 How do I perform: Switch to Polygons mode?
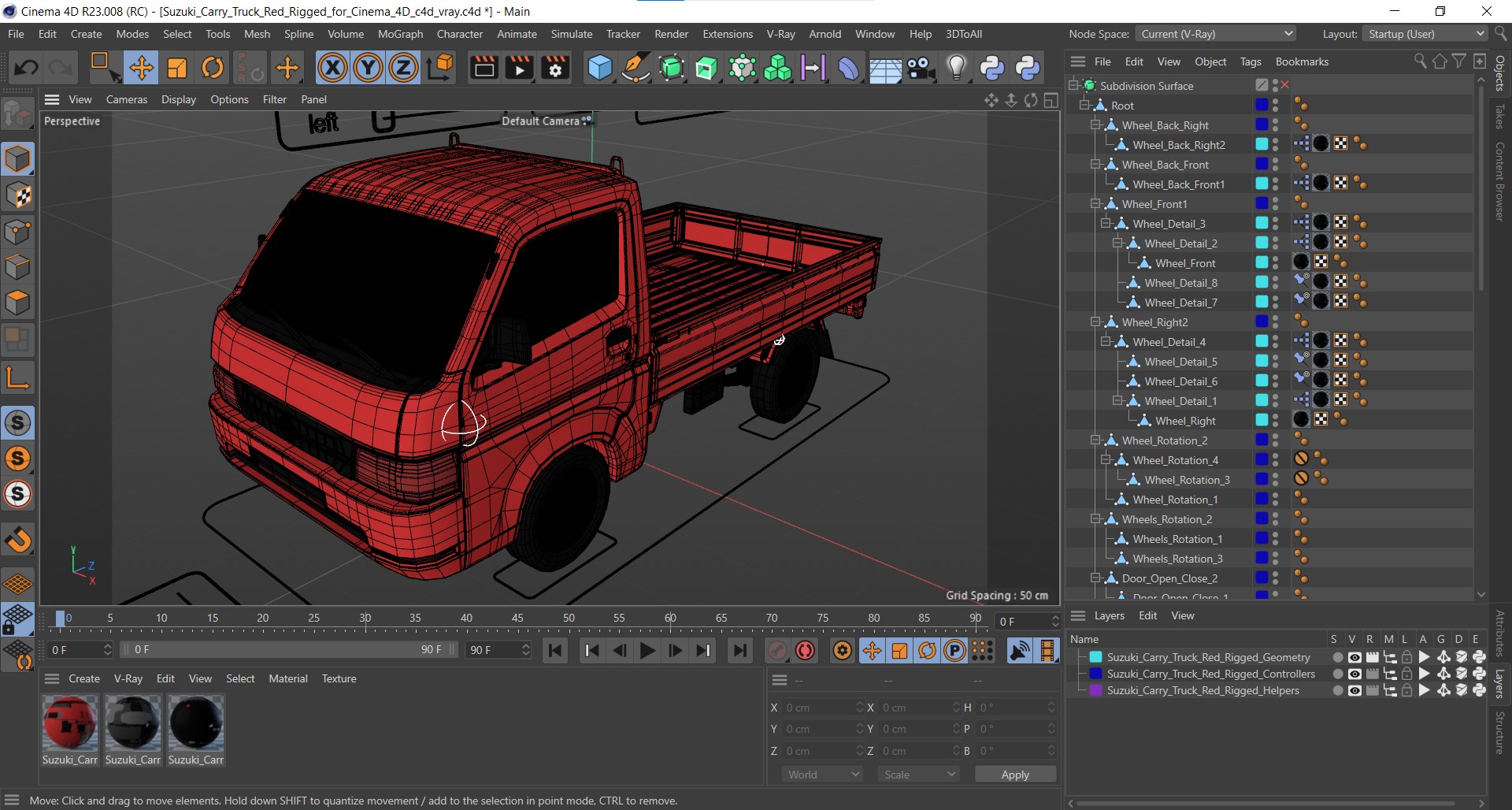pyautogui.click(x=18, y=303)
